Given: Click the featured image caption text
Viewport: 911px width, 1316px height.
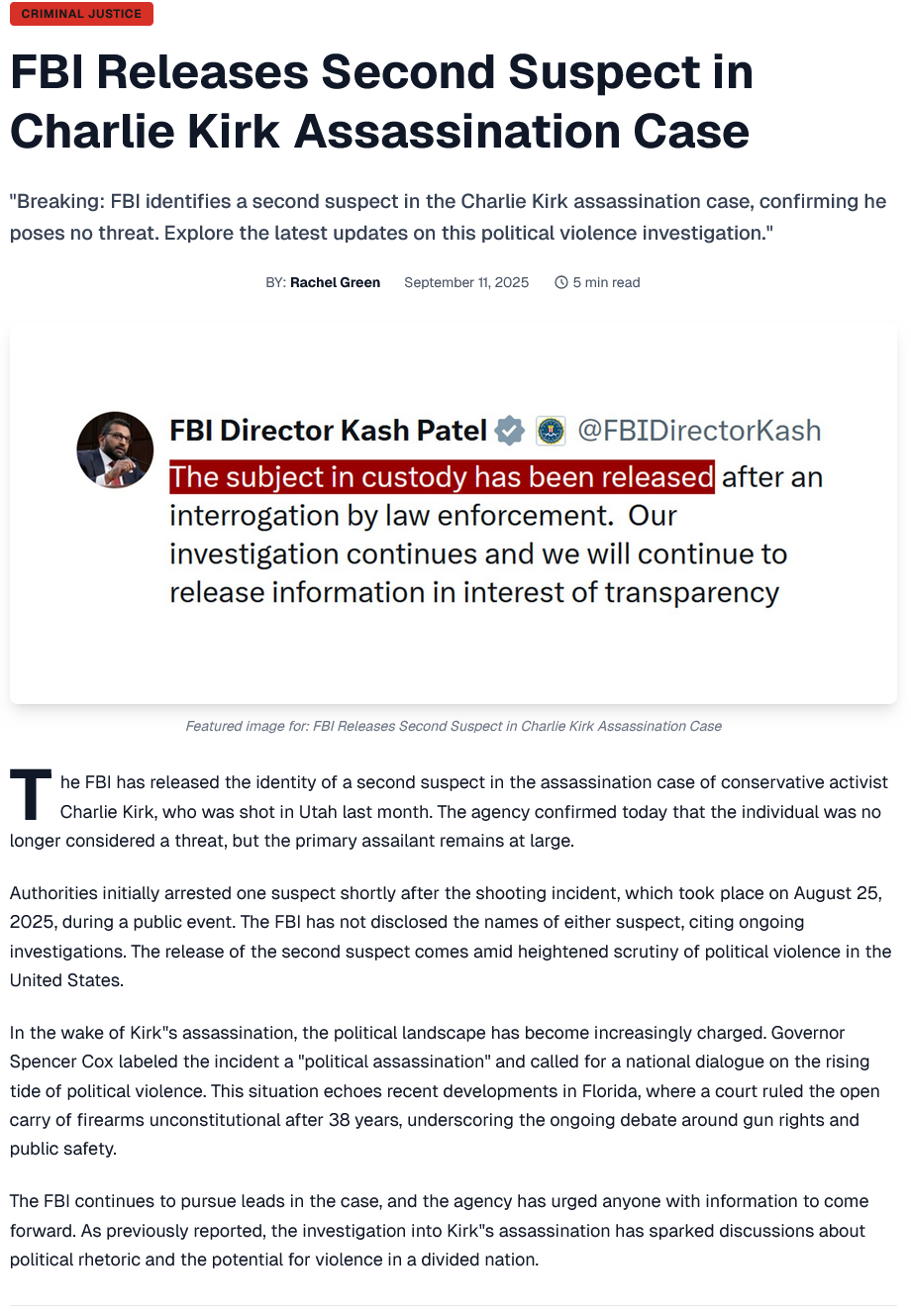Looking at the screenshot, I should coord(454,726).
